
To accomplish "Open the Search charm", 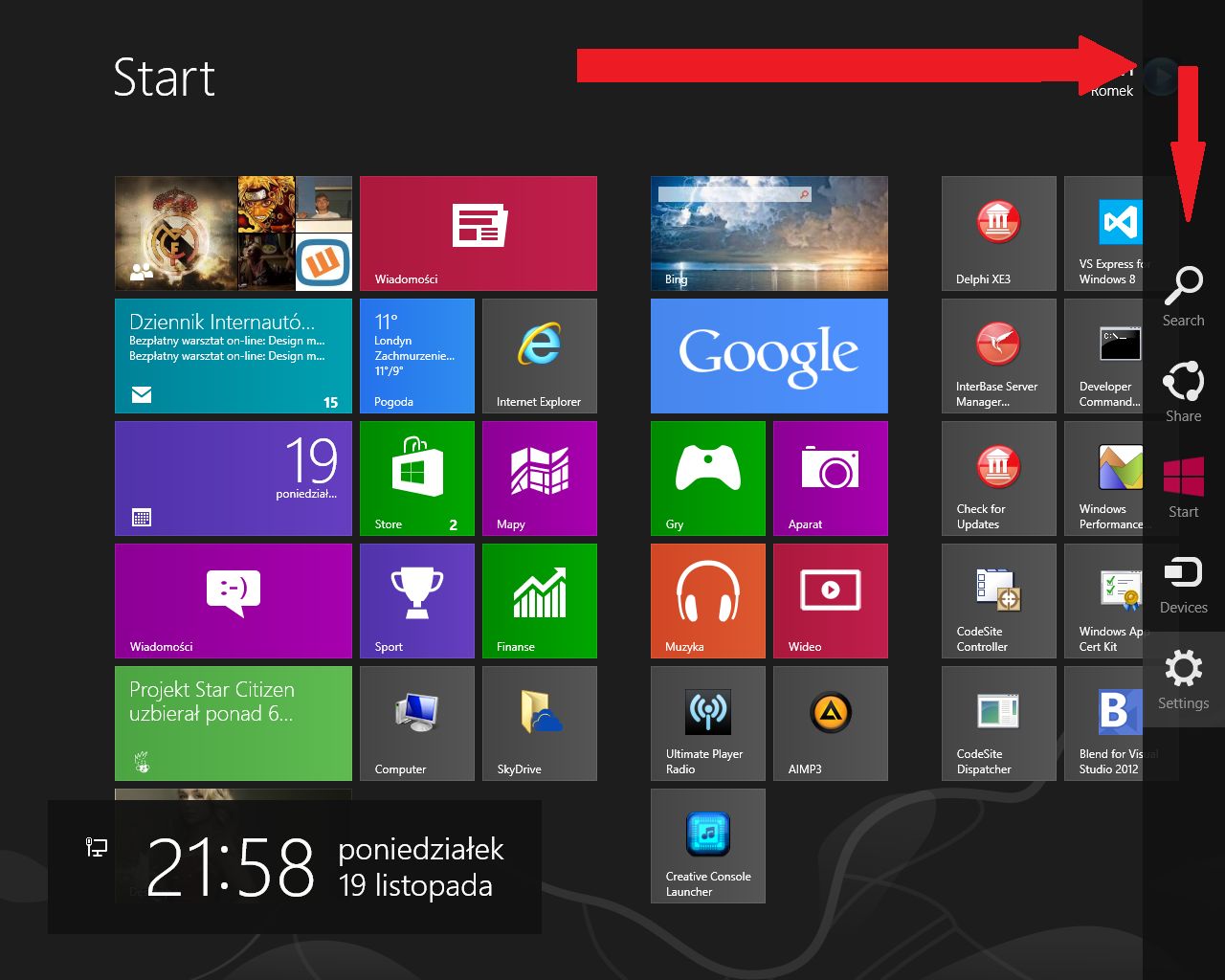I will (1184, 297).
